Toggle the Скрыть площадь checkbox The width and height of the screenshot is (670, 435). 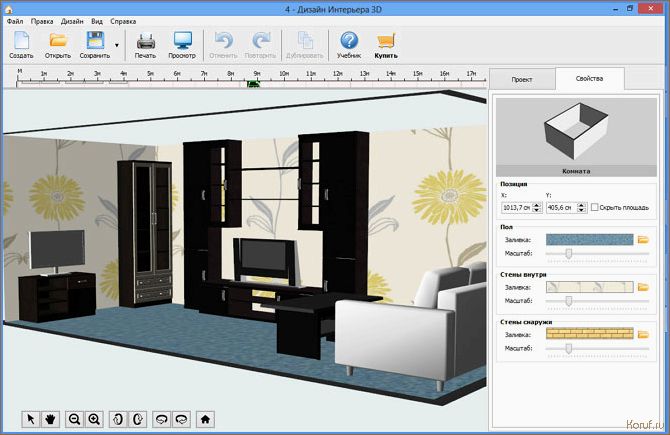pyautogui.click(x=594, y=207)
